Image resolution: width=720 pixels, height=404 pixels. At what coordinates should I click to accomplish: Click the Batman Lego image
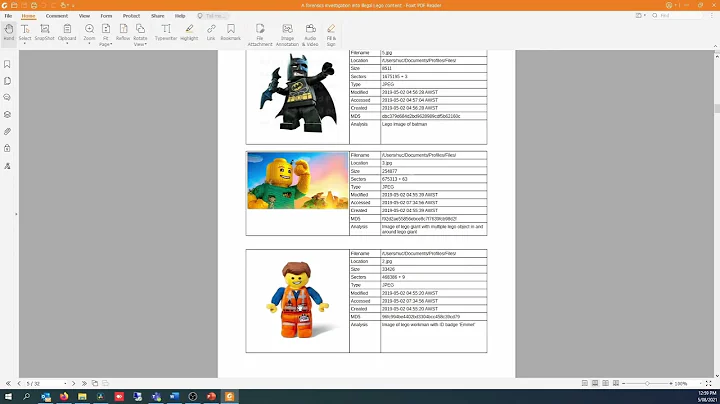(297, 92)
